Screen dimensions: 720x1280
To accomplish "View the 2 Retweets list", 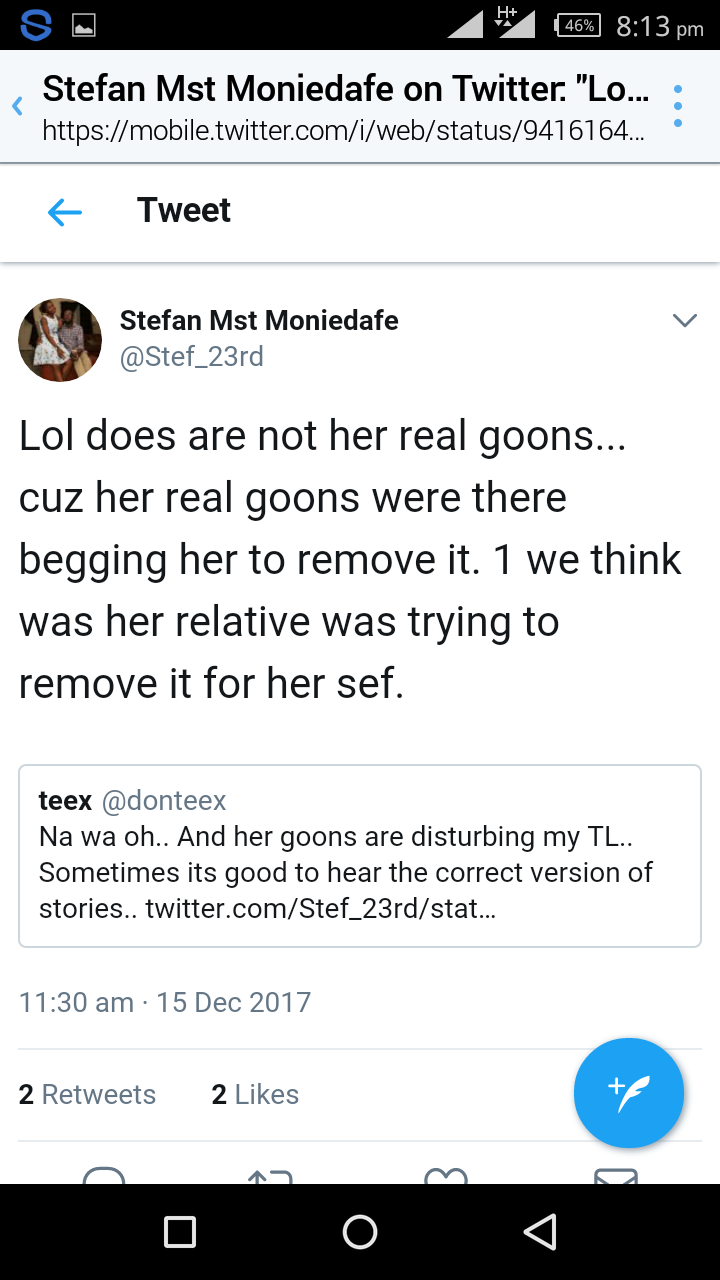I will pyautogui.click(x=88, y=1095).
